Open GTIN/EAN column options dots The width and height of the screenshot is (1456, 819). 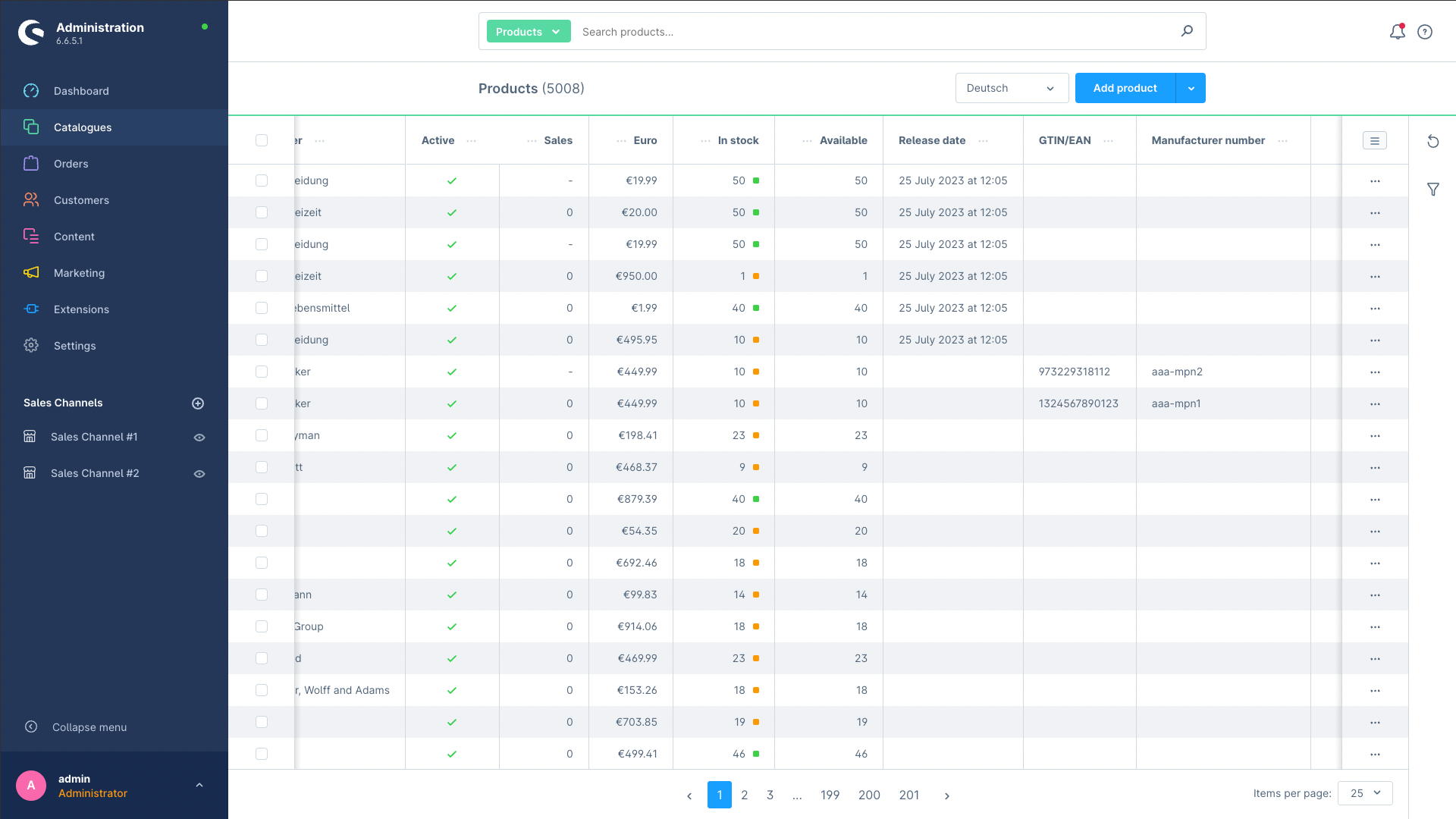tap(1108, 141)
